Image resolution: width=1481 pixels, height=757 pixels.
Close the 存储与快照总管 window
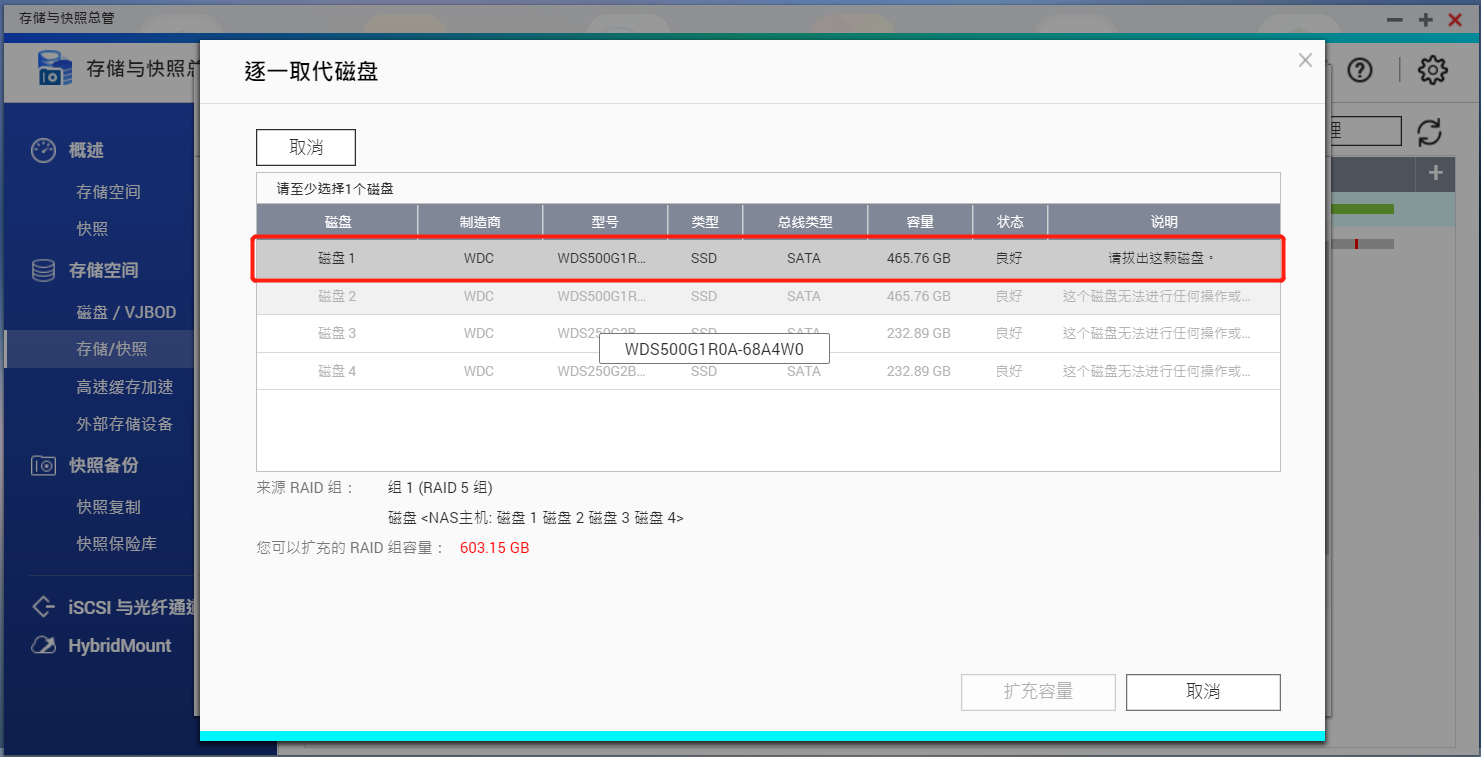1456,19
